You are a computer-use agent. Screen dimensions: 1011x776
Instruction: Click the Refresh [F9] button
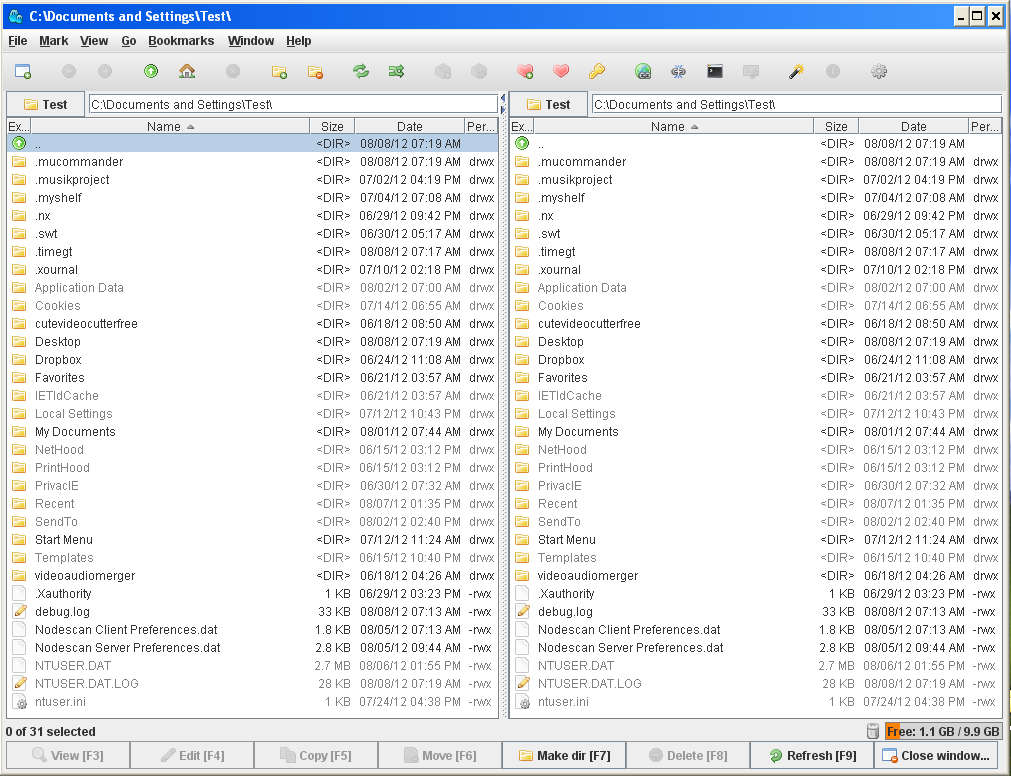pyautogui.click(x=811, y=755)
